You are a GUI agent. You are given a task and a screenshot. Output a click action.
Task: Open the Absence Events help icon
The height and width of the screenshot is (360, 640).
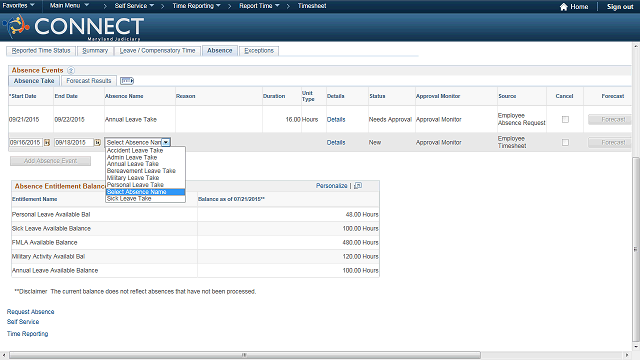click(71, 70)
